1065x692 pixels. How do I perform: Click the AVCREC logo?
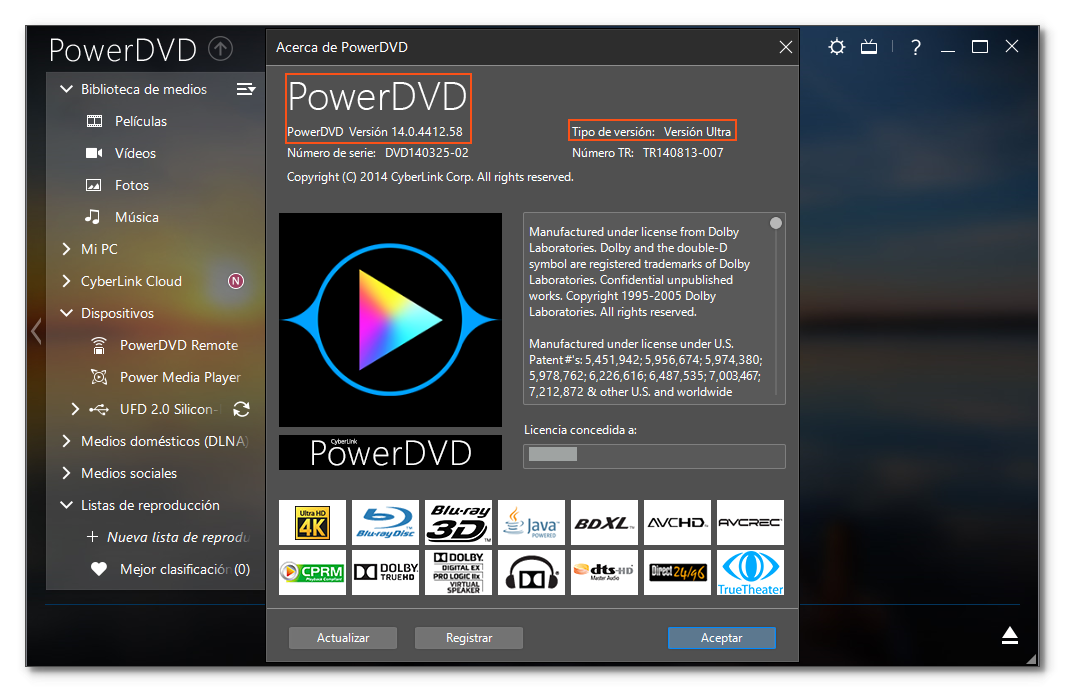[x=751, y=522]
